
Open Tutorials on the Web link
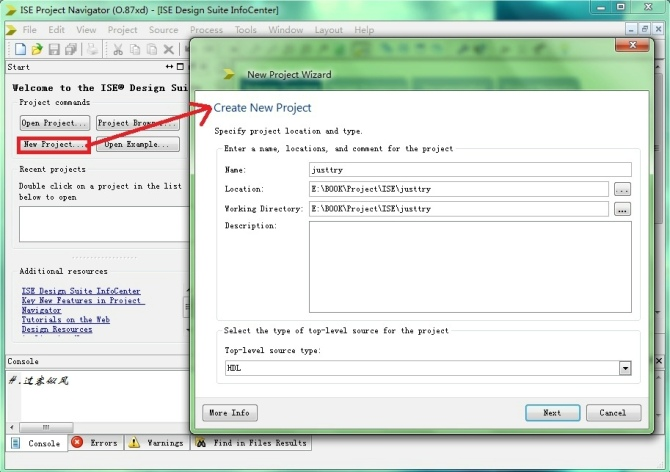click(x=66, y=320)
